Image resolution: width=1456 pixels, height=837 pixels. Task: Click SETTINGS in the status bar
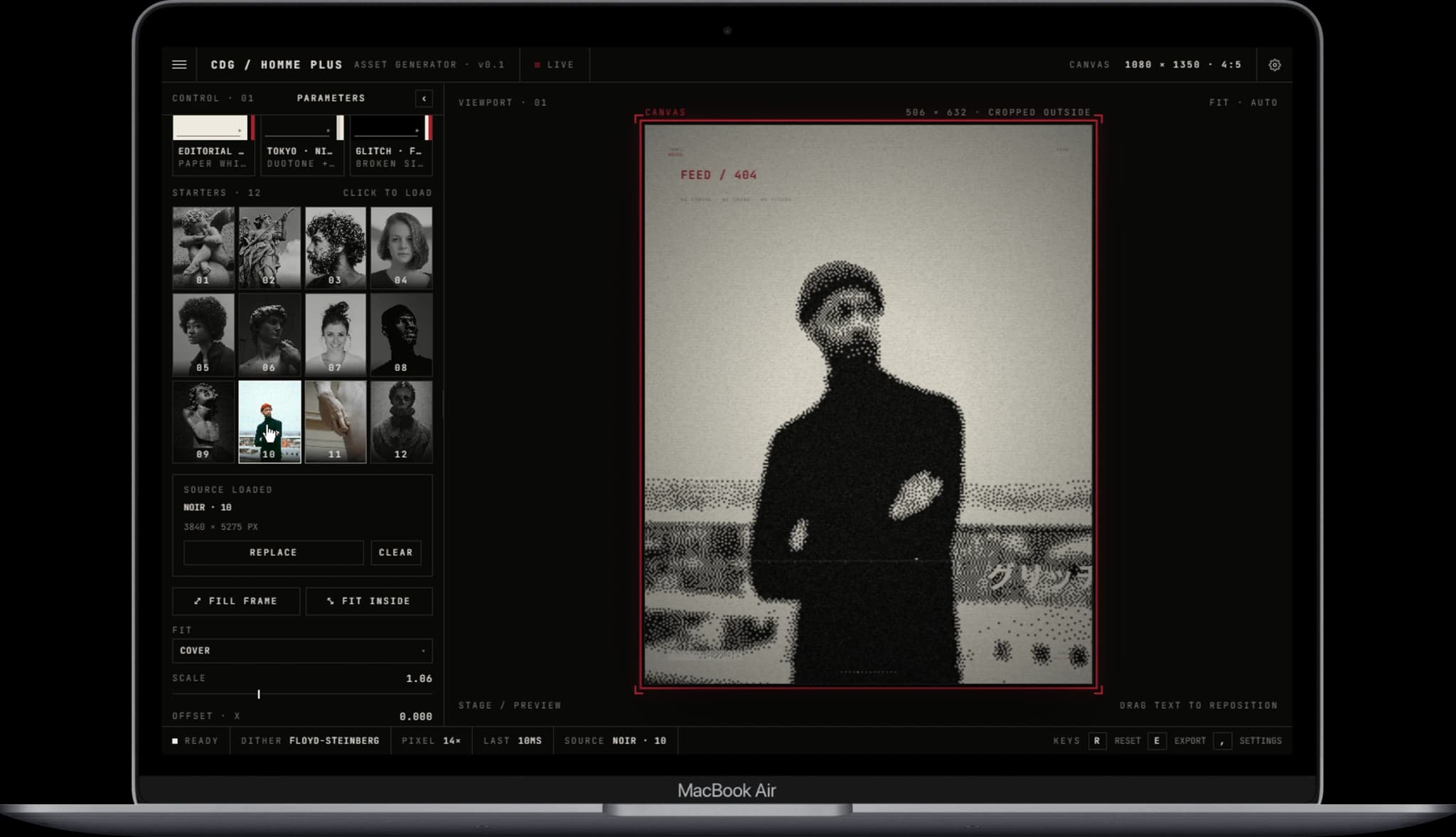tap(1260, 741)
